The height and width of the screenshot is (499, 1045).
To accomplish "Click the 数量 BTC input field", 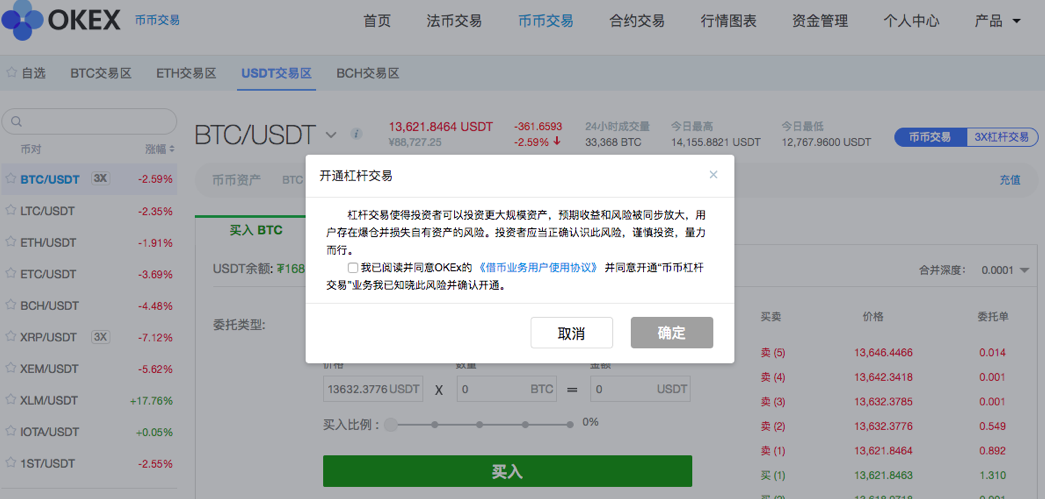I will coord(507,388).
